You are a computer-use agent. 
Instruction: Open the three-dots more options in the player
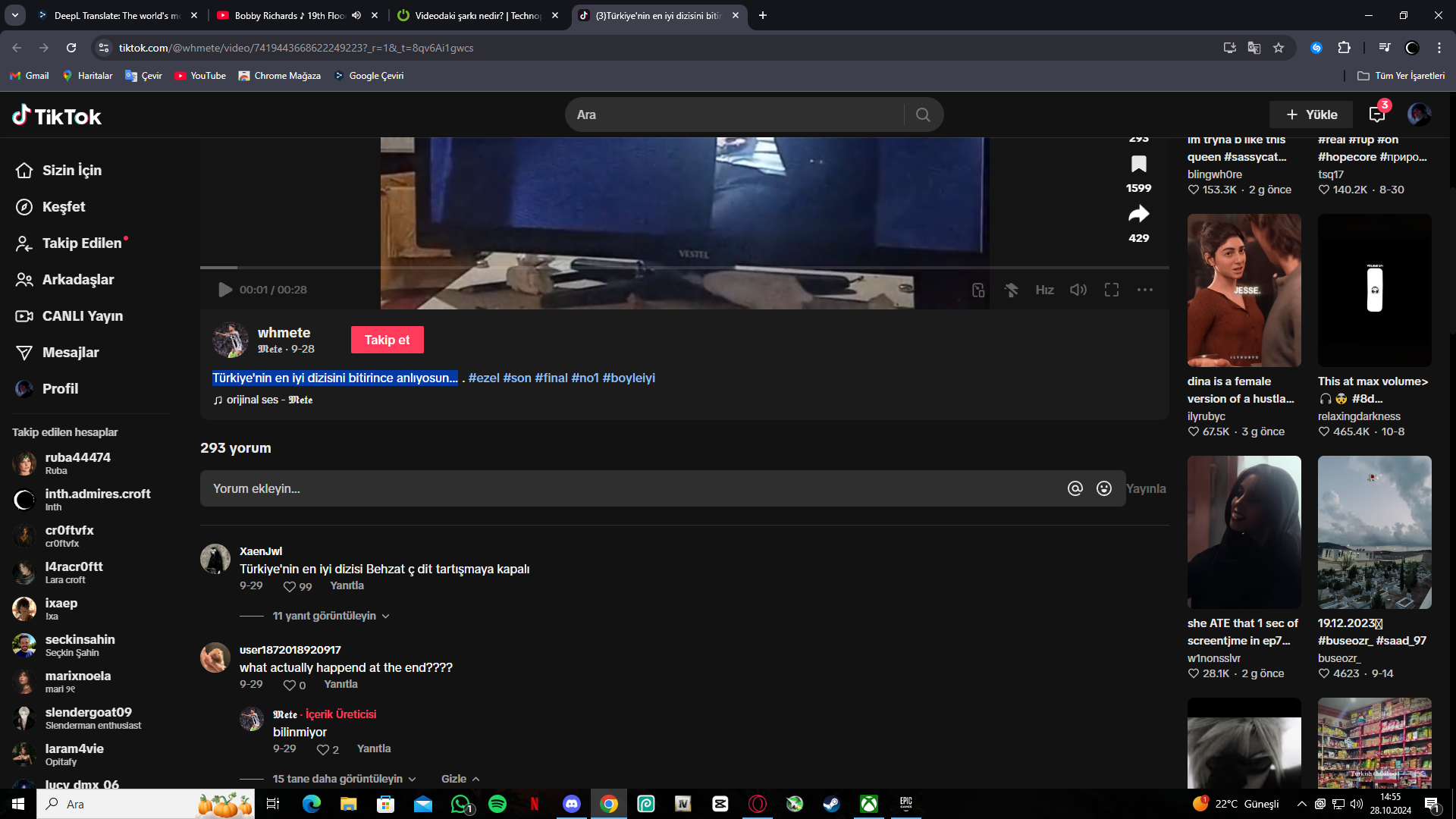pyautogui.click(x=1145, y=290)
